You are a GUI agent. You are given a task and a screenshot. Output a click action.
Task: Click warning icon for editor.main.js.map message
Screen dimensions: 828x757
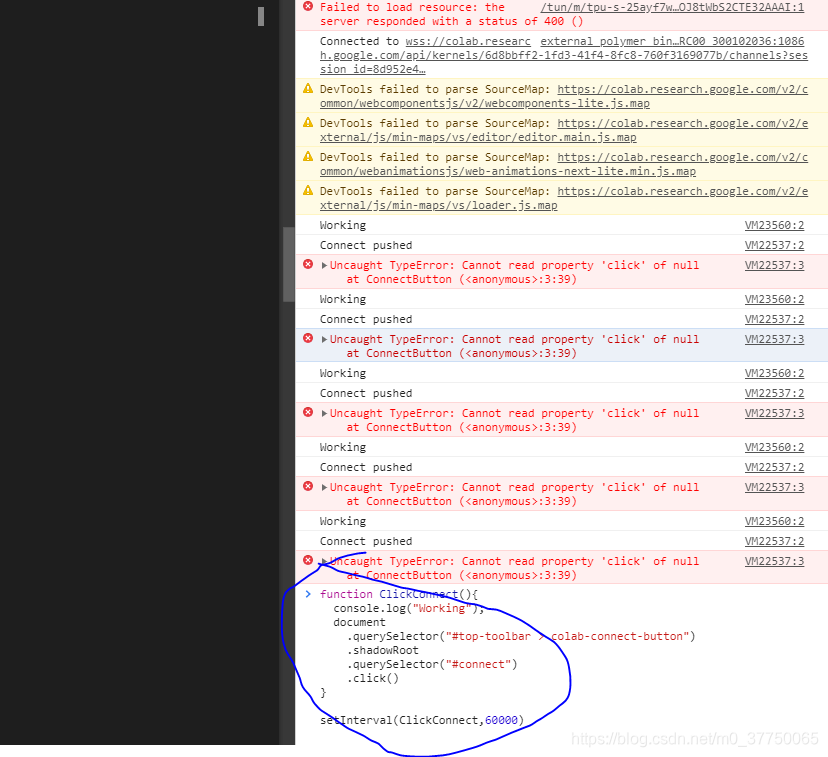pyautogui.click(x=308, y=122)
